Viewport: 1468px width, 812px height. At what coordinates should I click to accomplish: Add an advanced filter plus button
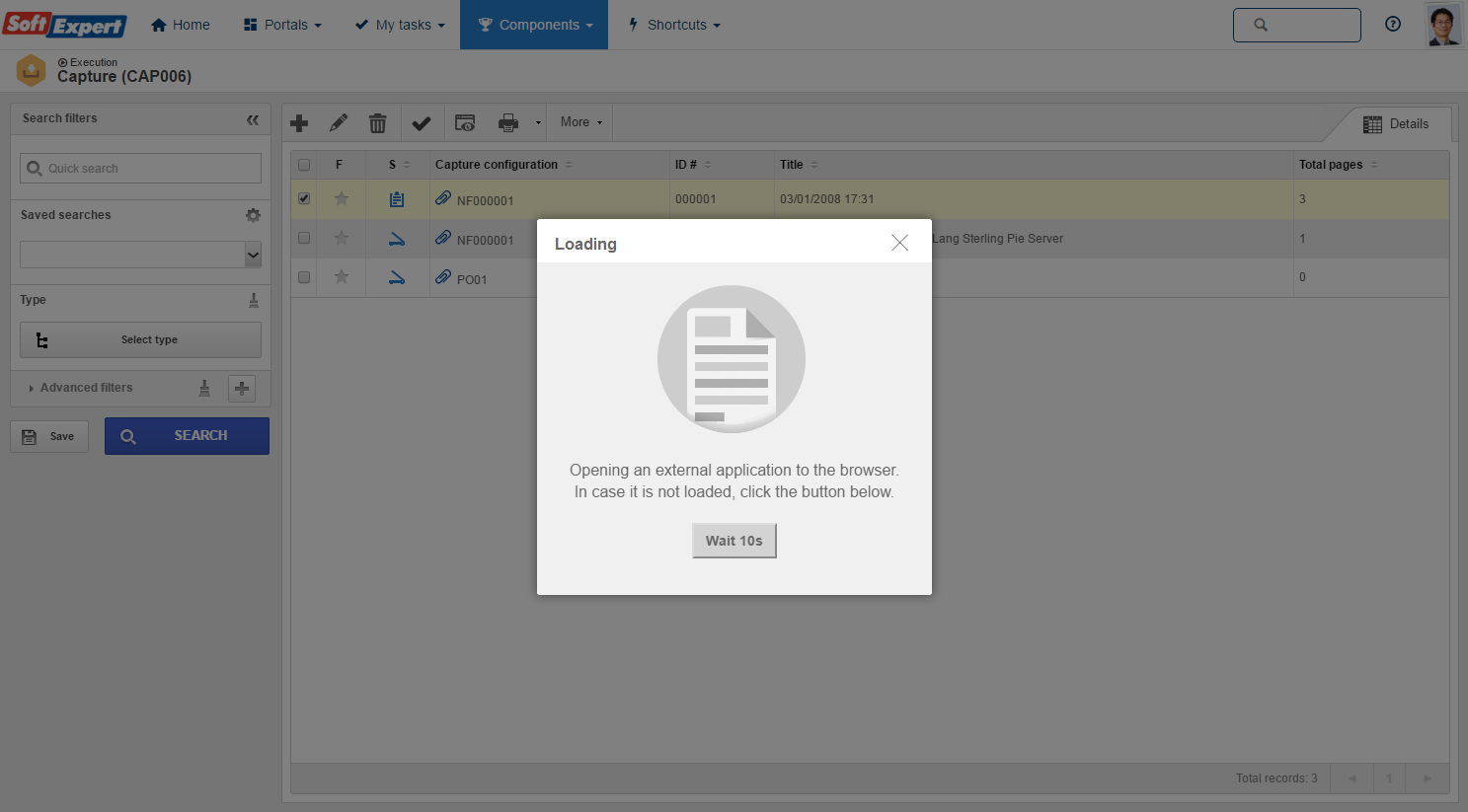242,388
